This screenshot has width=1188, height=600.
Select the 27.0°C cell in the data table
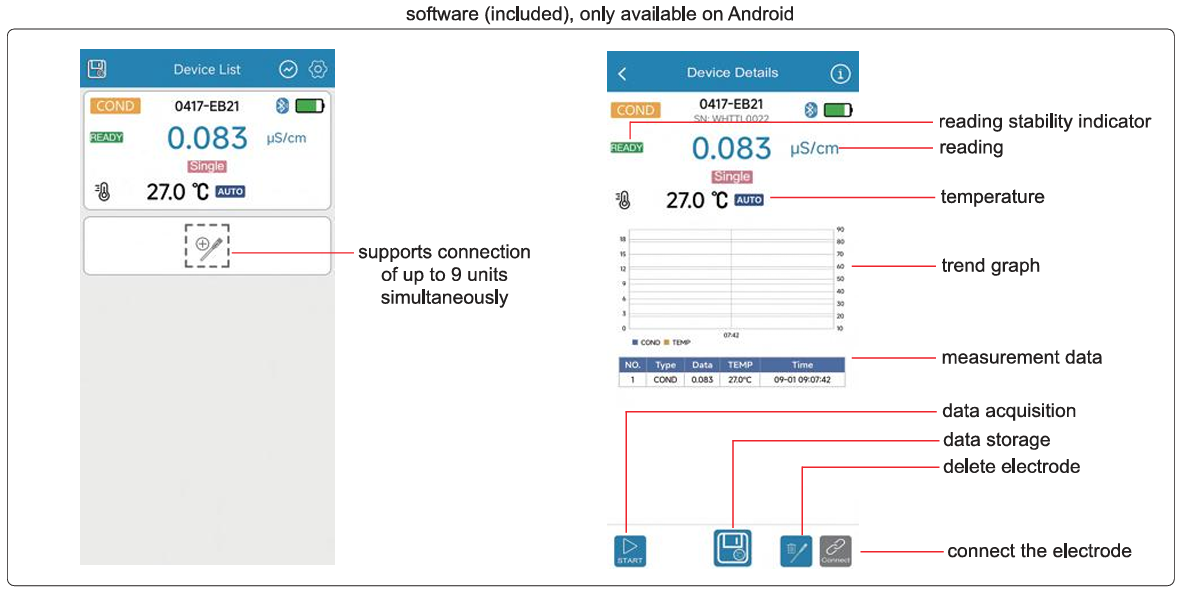point(740,380)
